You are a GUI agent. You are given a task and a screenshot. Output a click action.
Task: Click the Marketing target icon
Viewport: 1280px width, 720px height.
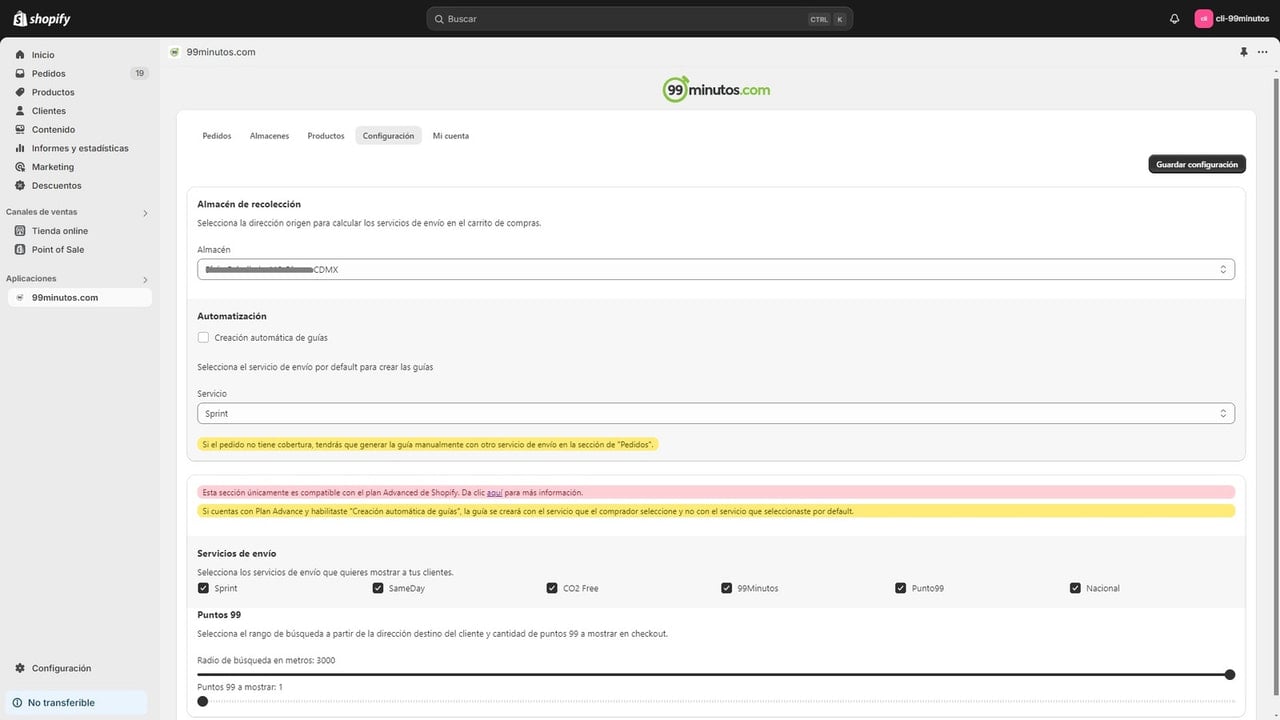pos(20,167)
